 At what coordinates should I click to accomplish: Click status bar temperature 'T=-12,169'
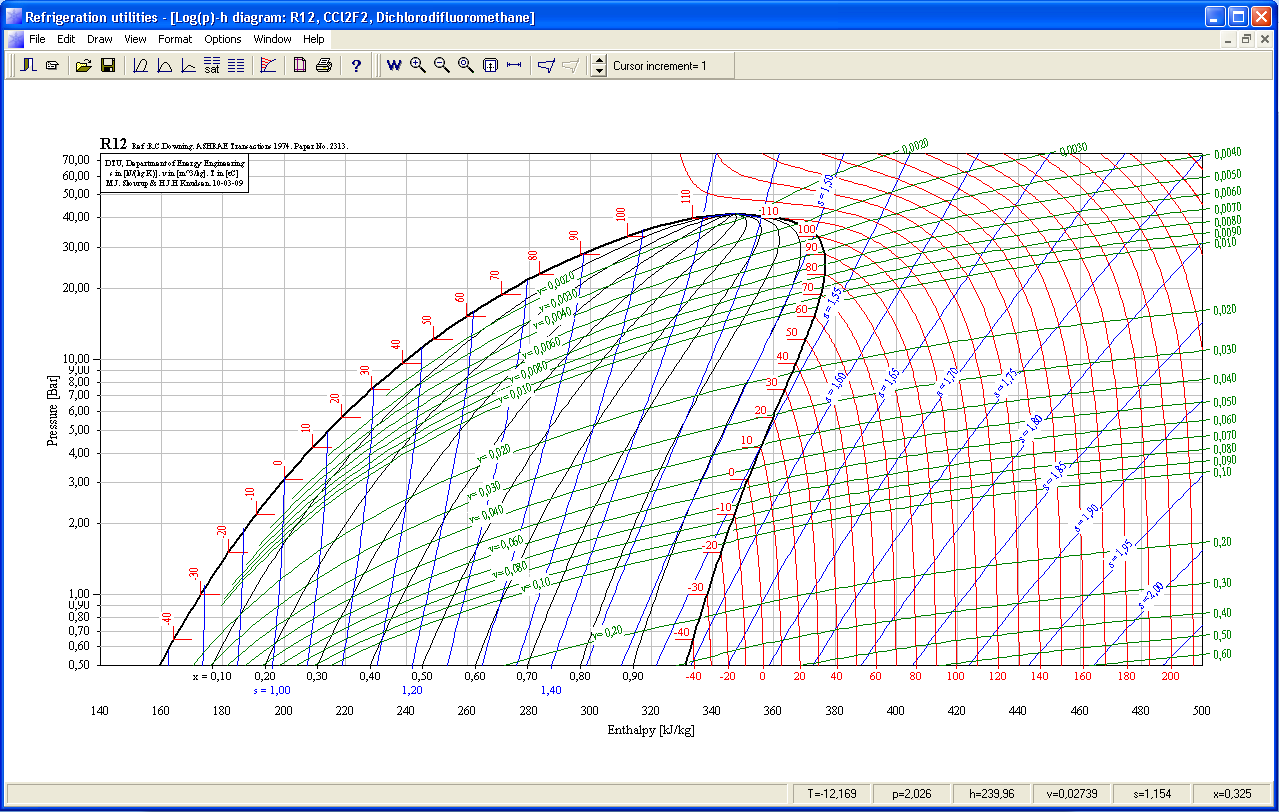coord(831,793)
